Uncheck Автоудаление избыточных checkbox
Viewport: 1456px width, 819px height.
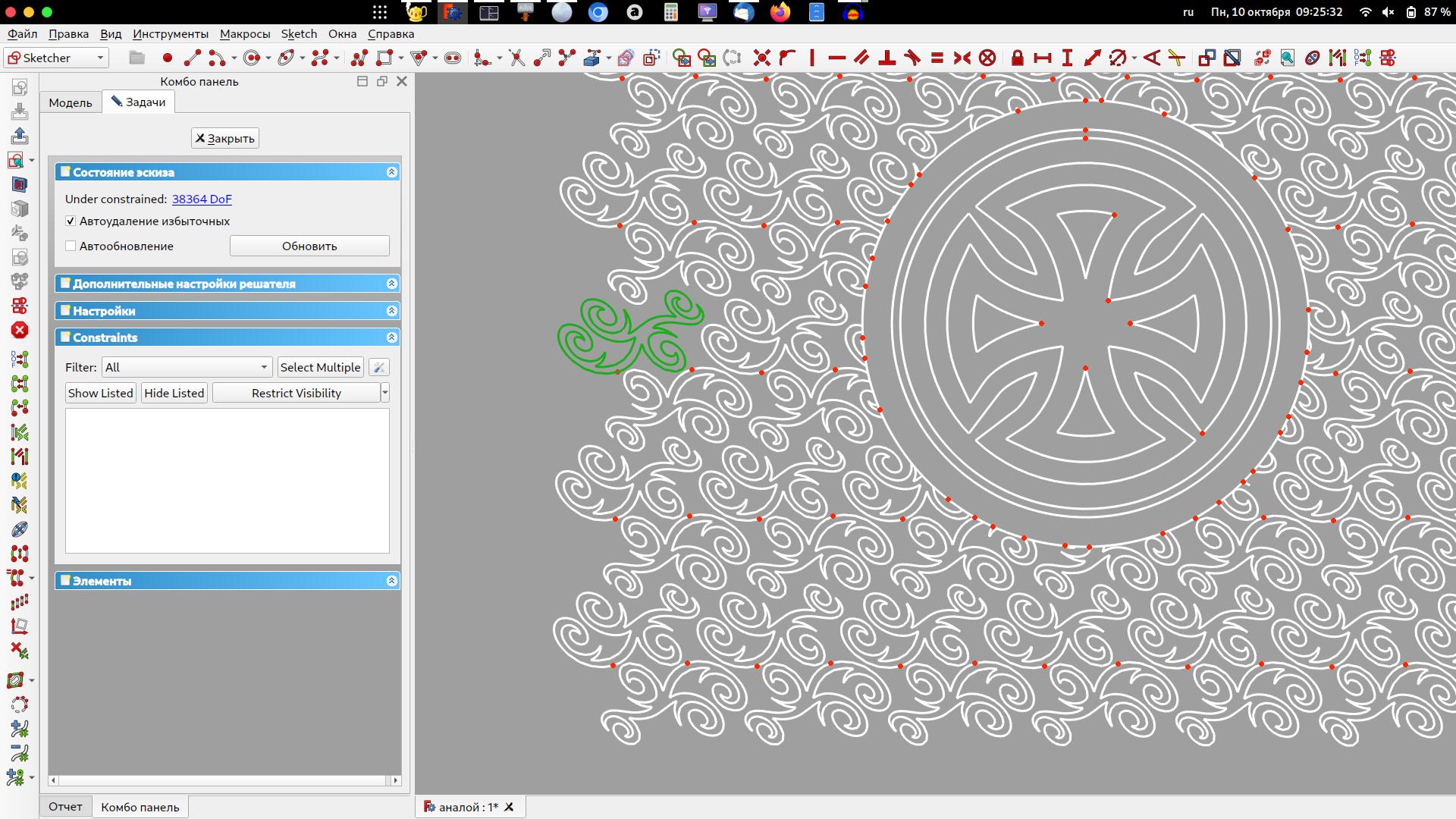click(71, 221)
